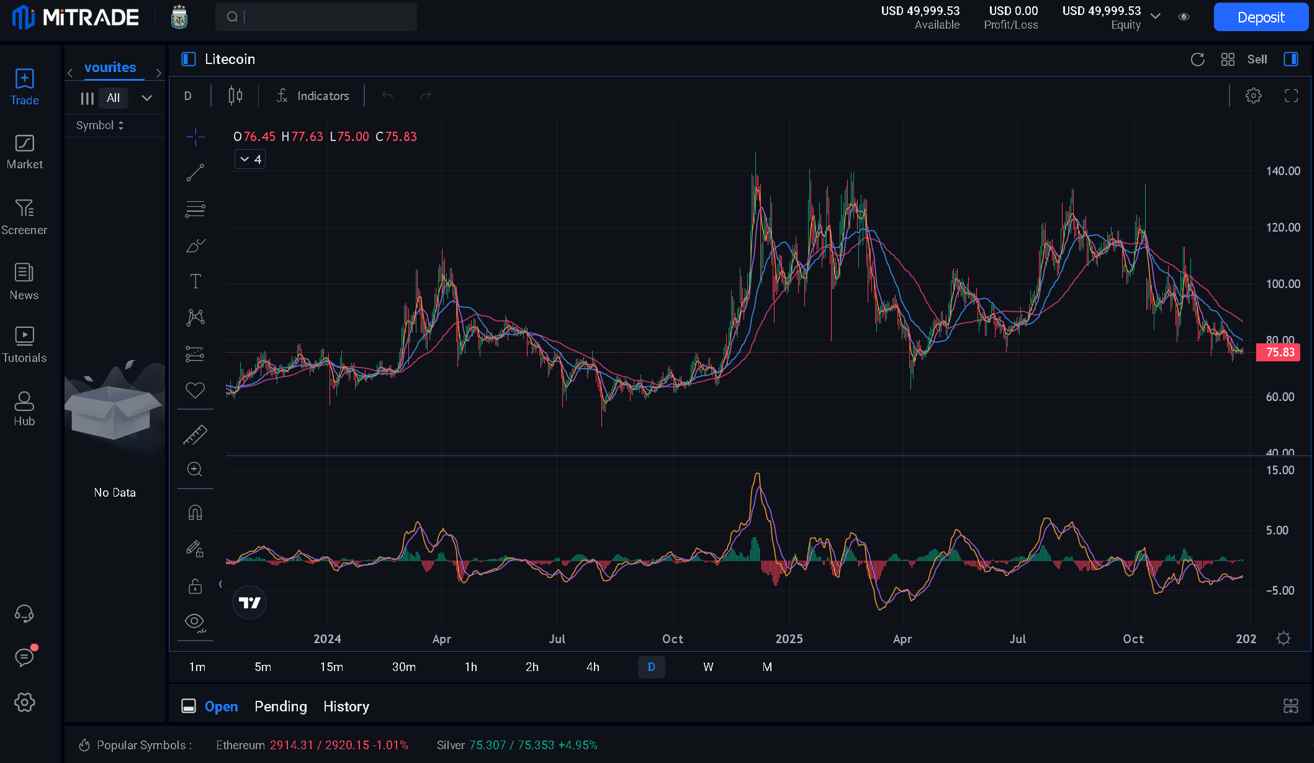Screen dimensions: 1314x763
Task: Select the text annotation tool
Action: coord(195,281)
